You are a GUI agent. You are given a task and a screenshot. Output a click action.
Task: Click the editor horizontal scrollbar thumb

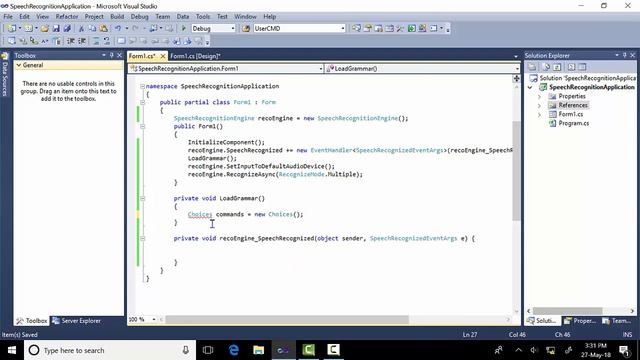[287, 320]
